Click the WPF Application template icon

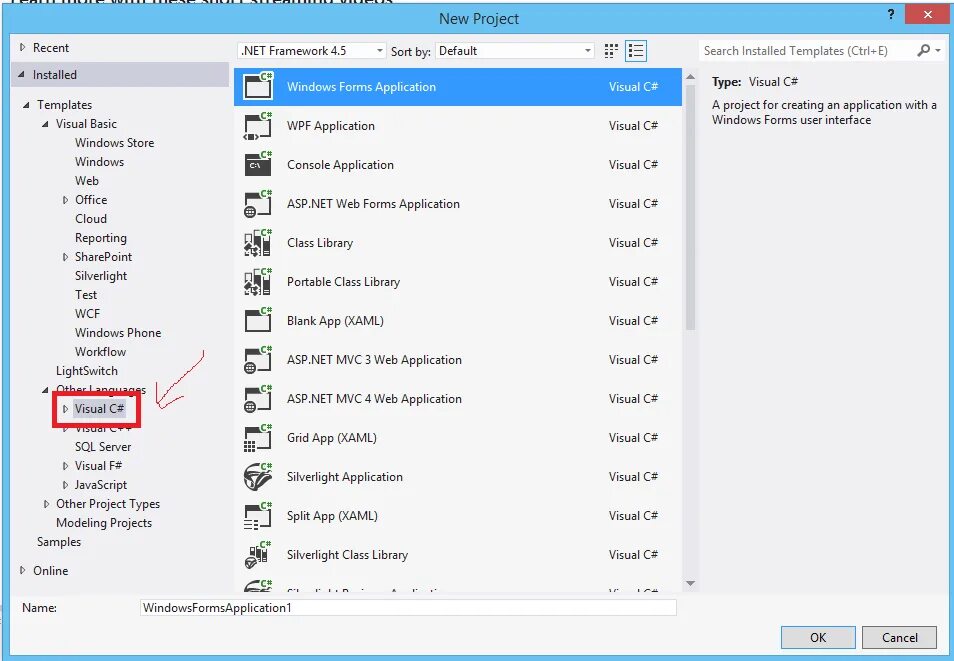pyautogui.click(x=258, y=125)
